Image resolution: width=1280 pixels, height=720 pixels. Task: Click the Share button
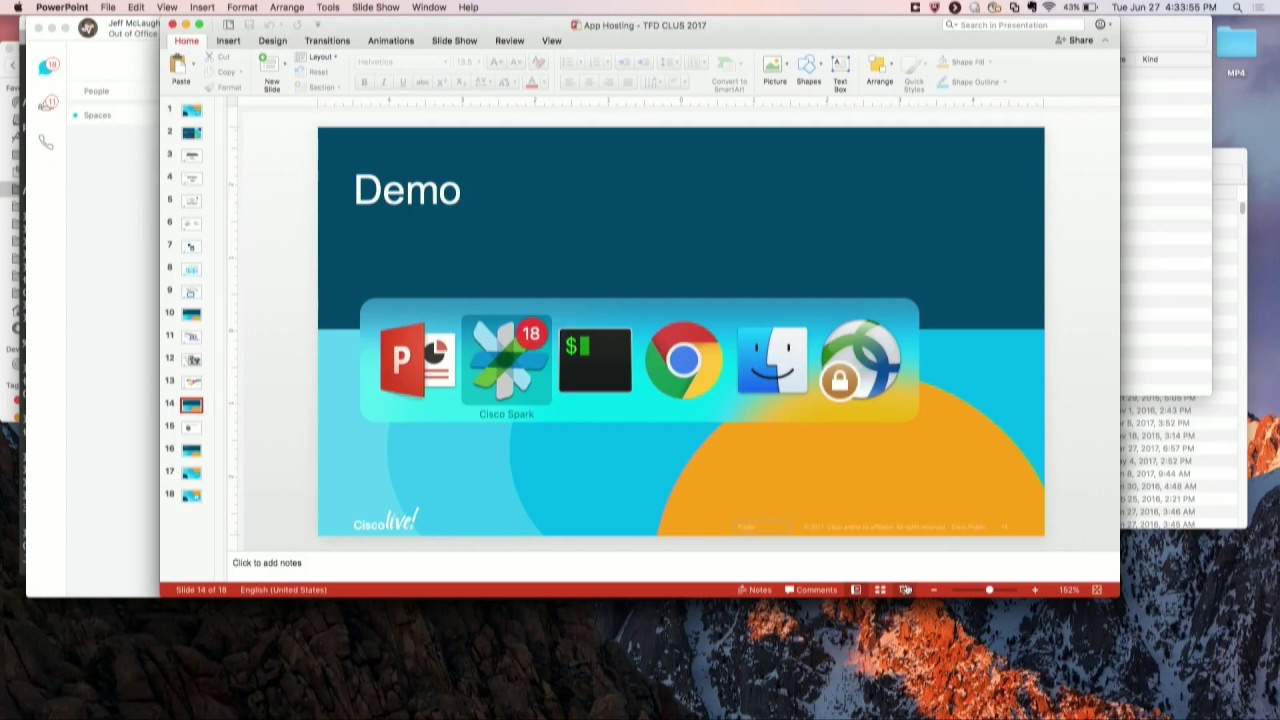tap(1075, 41)
